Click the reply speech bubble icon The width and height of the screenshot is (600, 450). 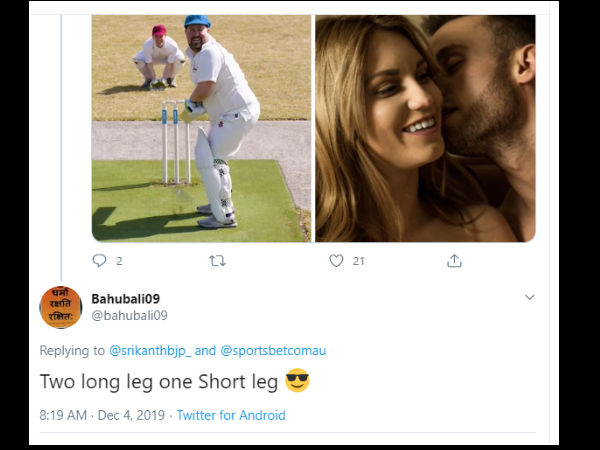pos(99,260)
